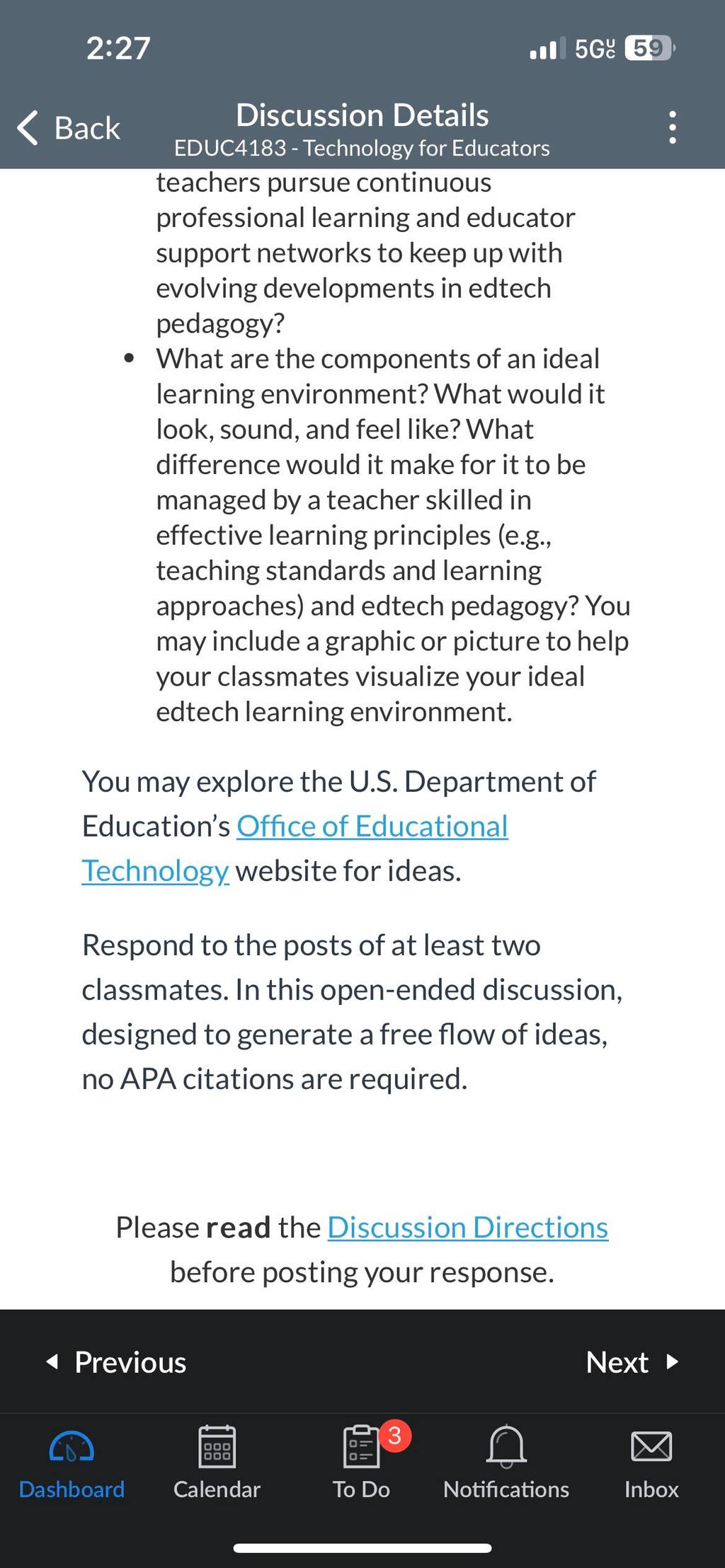Tap the To Do badge showing 3
The width and height of the screenshot is (725, 1568).
(395, 1435)
